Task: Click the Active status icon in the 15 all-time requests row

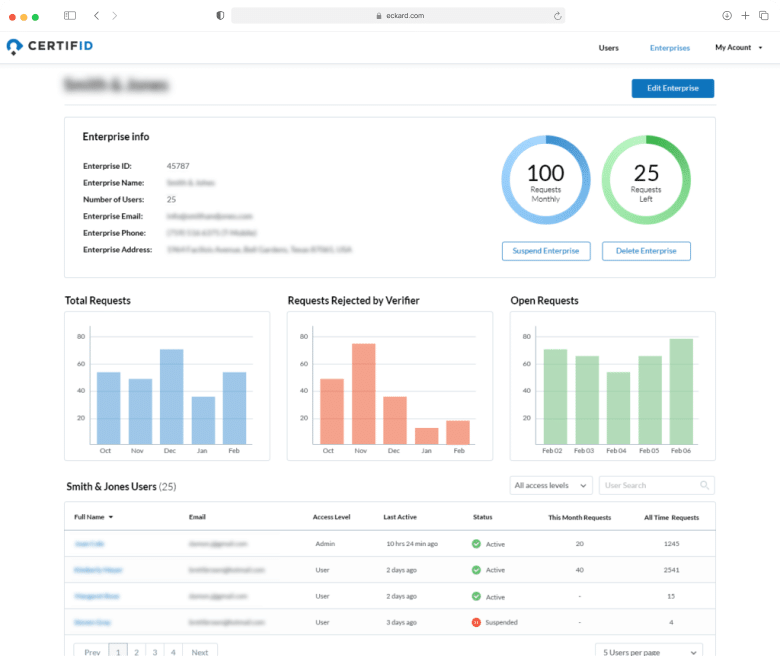Action: pyautogui.click(x=476, y=596)
